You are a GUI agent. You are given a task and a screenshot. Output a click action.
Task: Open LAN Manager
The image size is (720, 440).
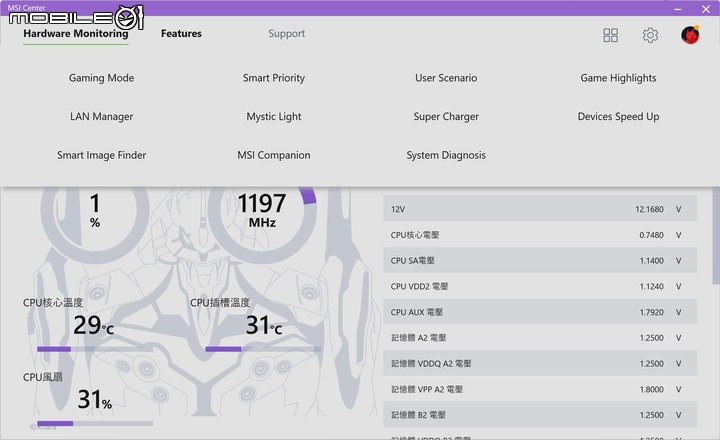[x=101, y=117]
